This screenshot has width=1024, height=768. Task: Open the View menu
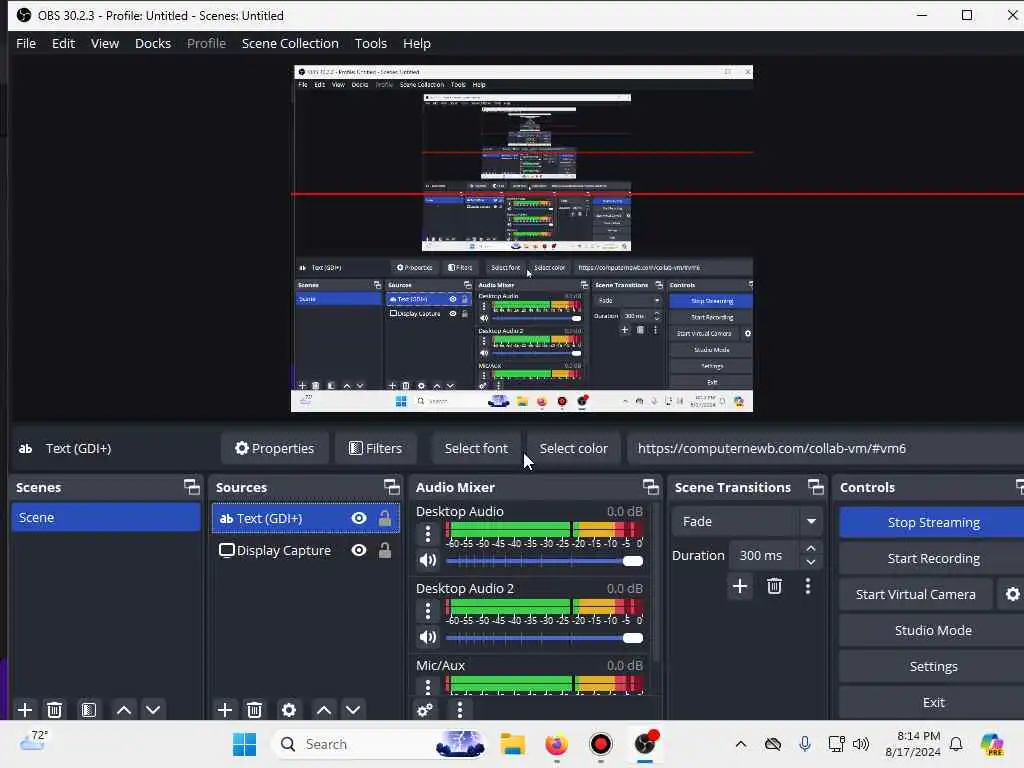tap(104, 43)
